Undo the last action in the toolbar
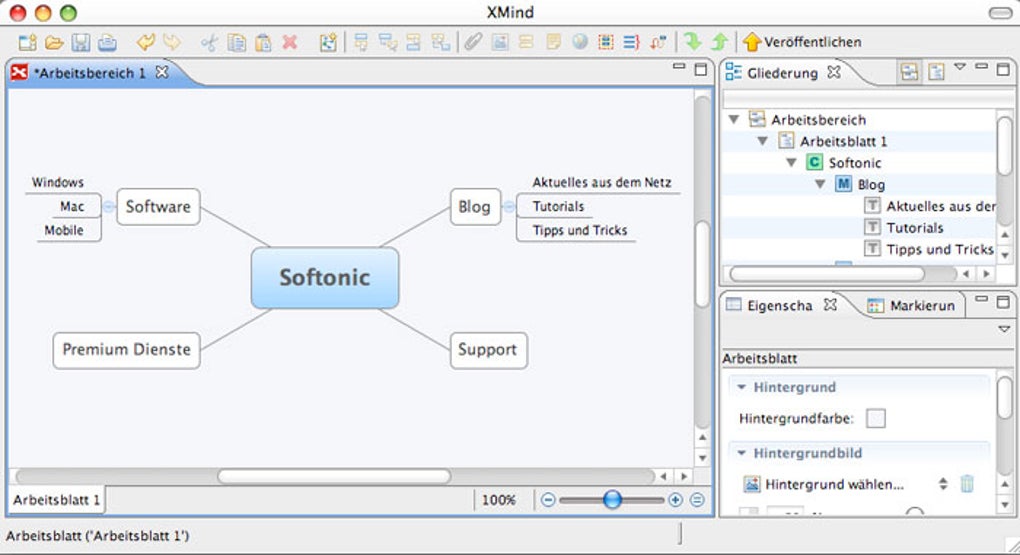This screenshot has height=555, width=1020. (146, 43)
